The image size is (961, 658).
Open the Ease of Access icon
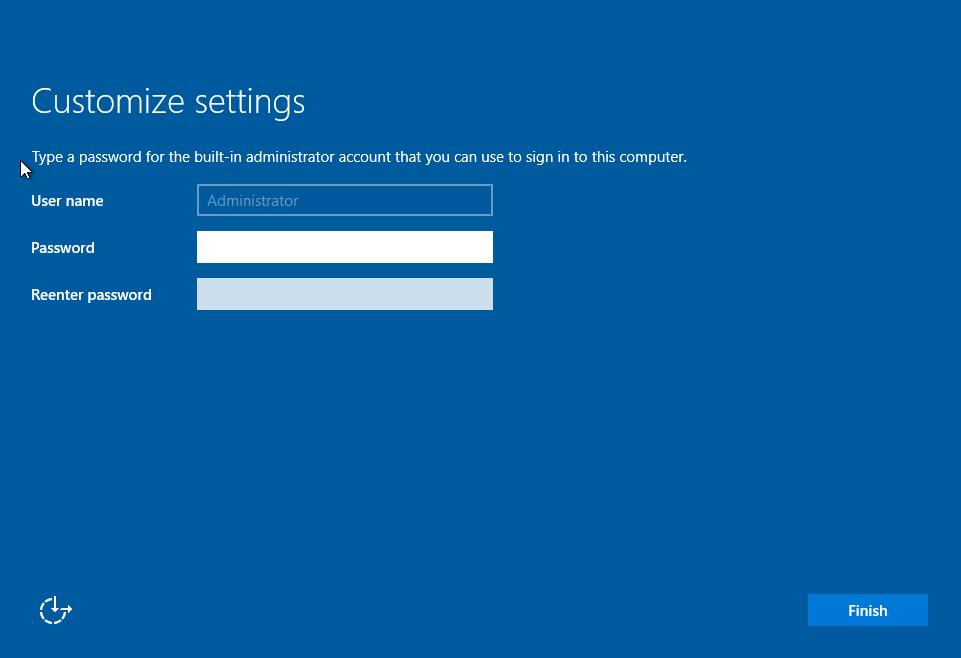pyautogui.click(x=56, y=610)
